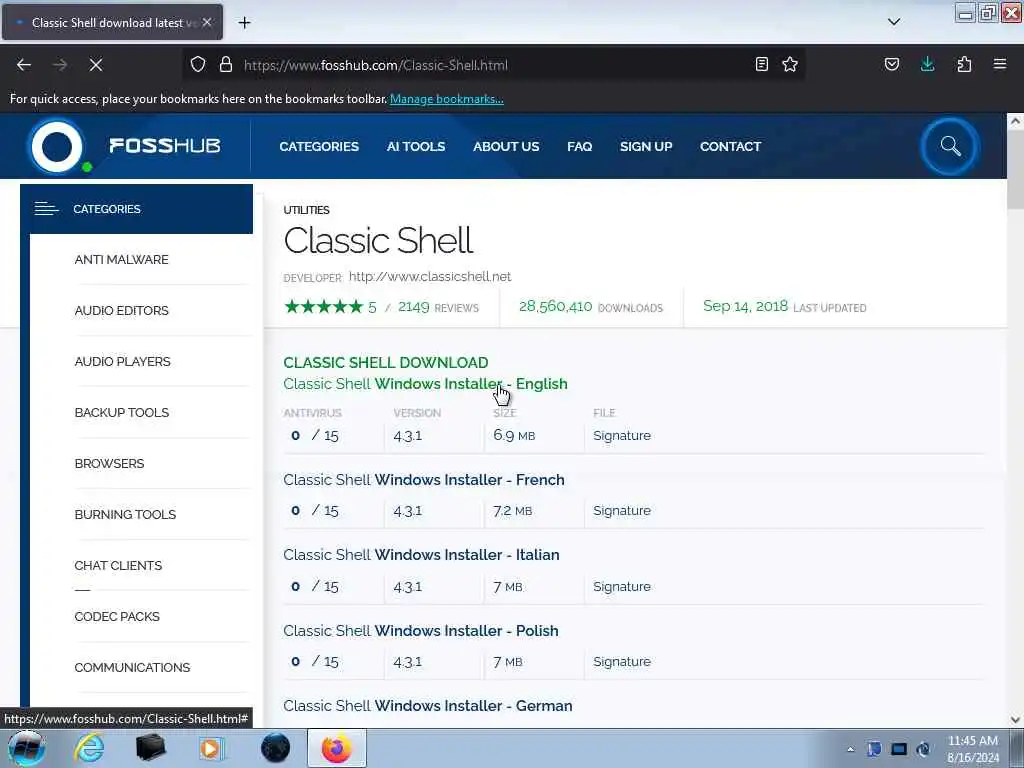Bookmark this page with the star
This screenshot has height=768, width=1024.
pyautogui.click(x=790, y=64)
